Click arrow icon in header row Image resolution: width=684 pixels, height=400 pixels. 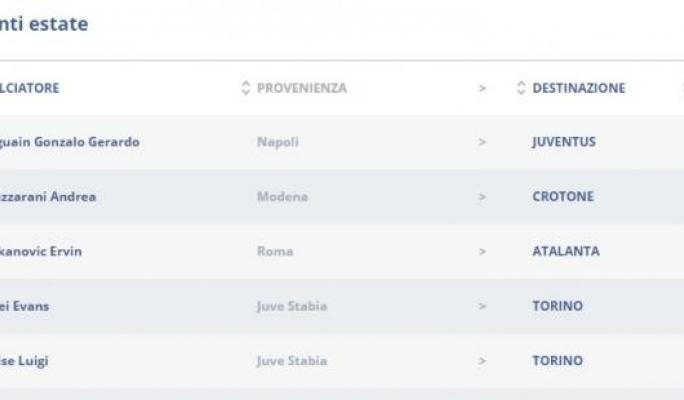point(482,89)
